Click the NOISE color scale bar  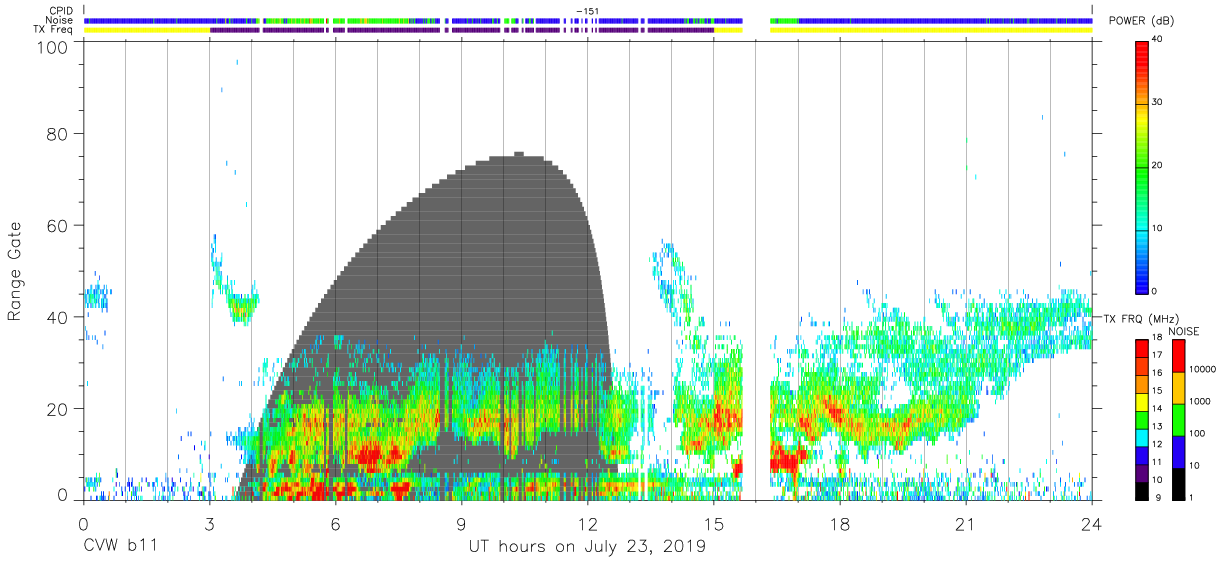click(x=1178, y=419)
